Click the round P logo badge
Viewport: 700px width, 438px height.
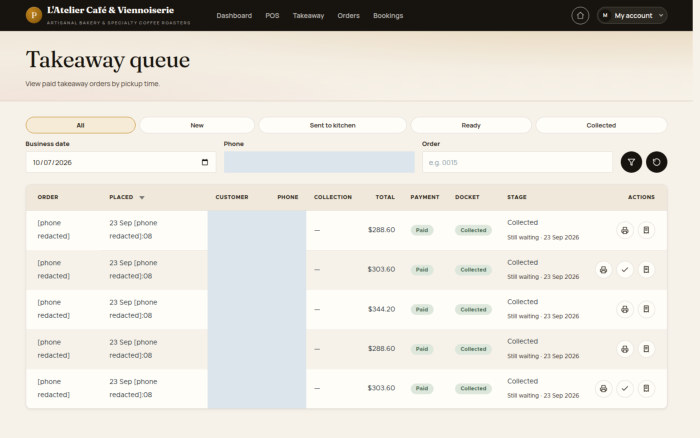34,15
